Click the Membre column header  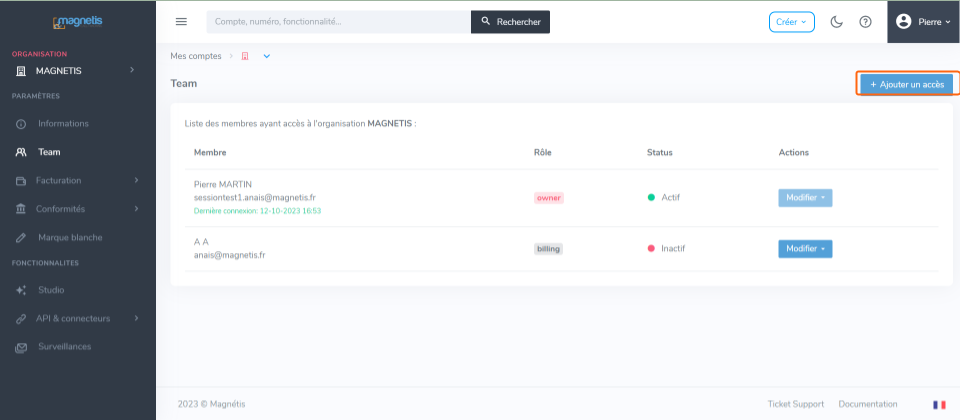210,152
